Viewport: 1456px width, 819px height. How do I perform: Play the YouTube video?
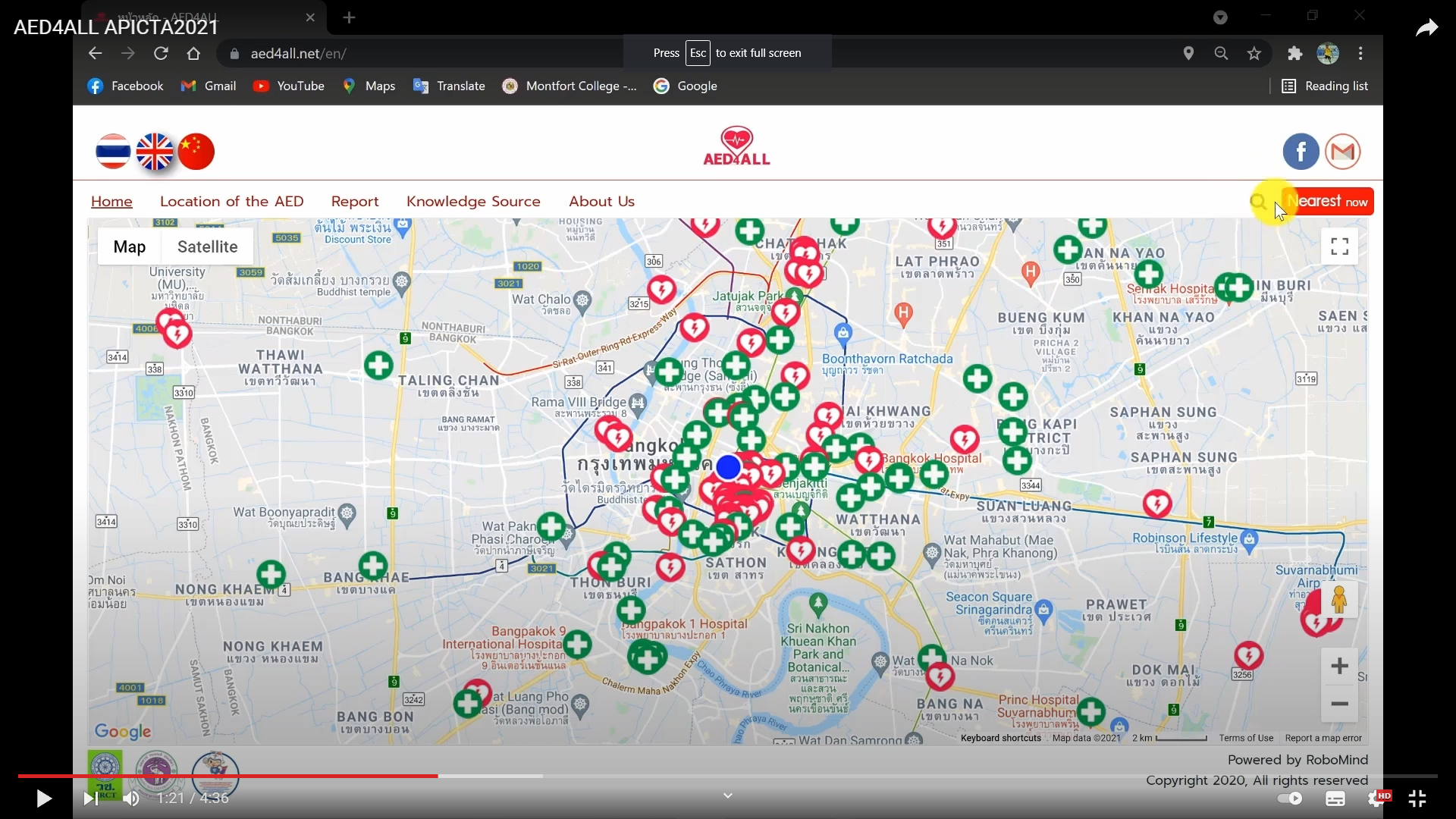43,798
